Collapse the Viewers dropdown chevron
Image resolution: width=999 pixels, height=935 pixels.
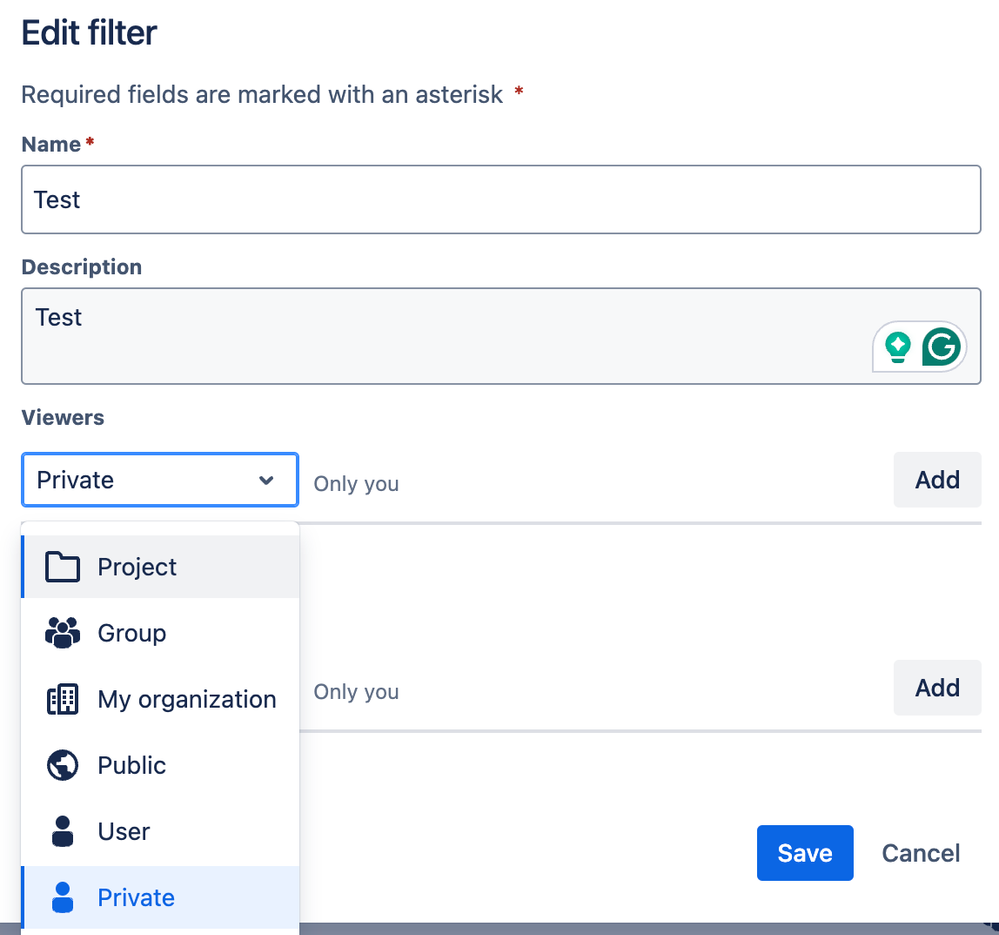pos(266,480)
